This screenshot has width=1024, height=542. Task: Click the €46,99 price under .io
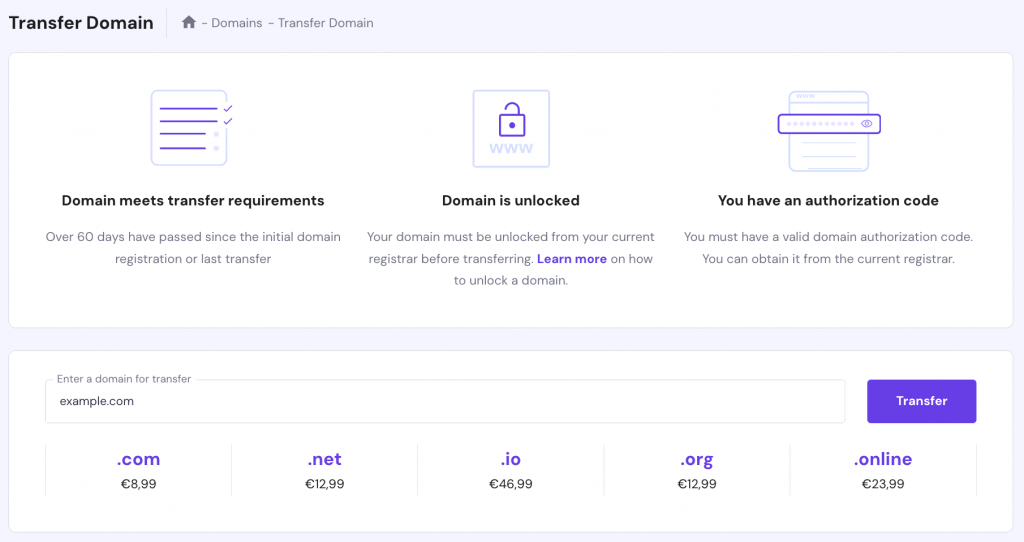[510, 484]
